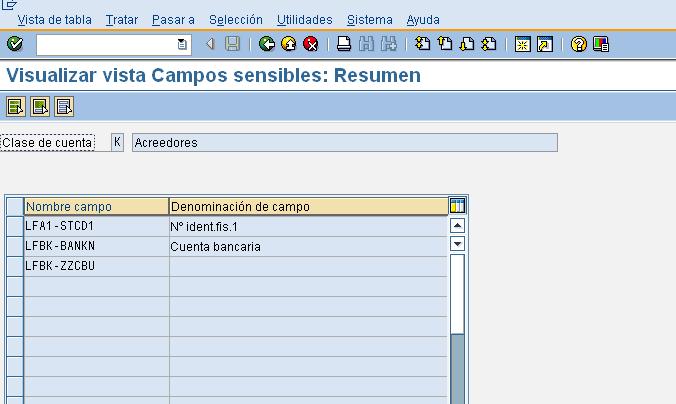Screen dimensions: 676x404
Task: Click the Denominación de campo column header
Action: pos(308,206)
